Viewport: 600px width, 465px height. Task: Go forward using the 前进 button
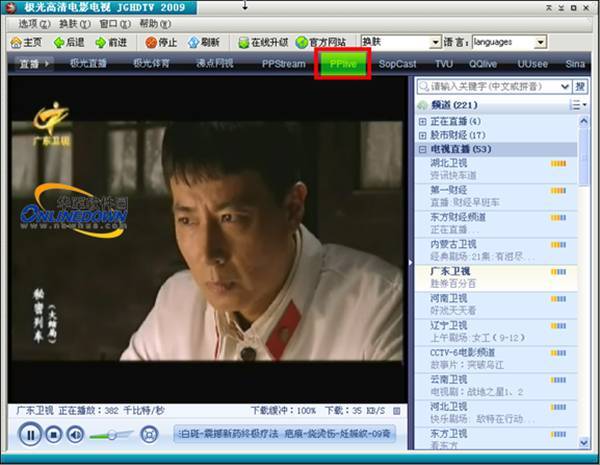point(111,42)
